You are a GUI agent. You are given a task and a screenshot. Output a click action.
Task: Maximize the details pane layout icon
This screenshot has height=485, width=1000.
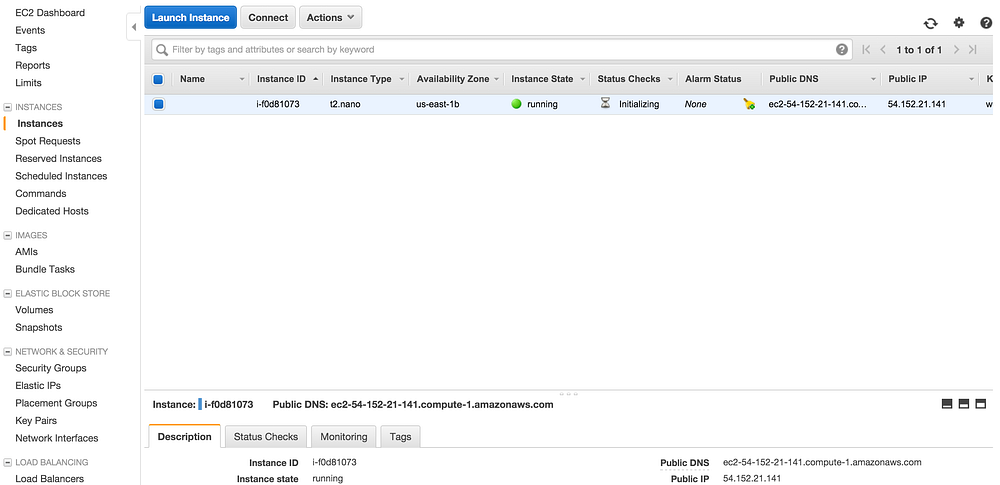[x=981, y=403]
